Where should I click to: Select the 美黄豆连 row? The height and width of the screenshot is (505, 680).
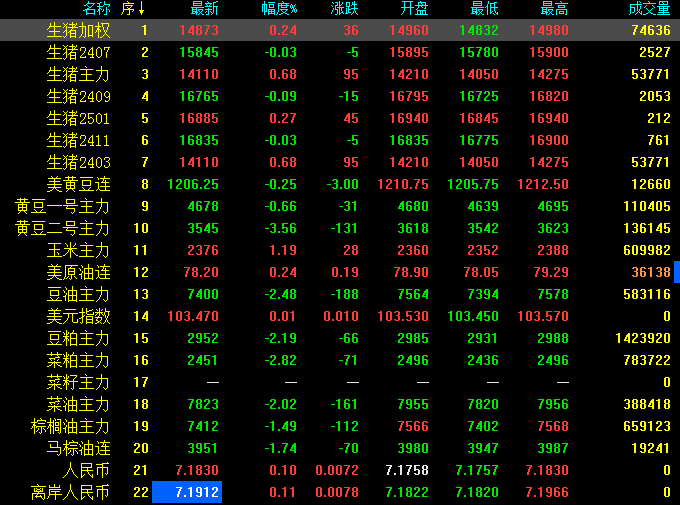click(x=340, y=184)
